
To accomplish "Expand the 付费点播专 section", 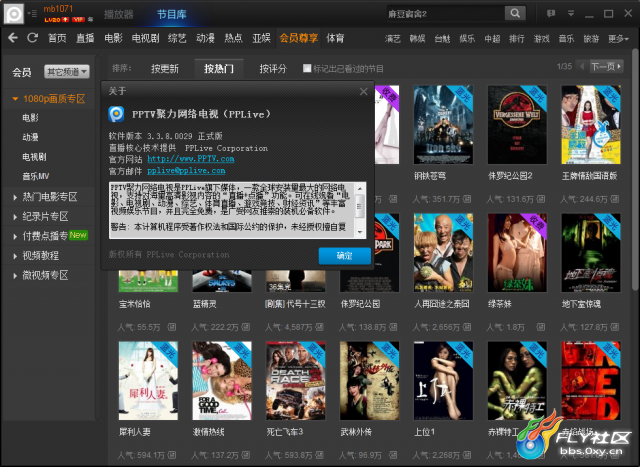I will pos(15,236).
